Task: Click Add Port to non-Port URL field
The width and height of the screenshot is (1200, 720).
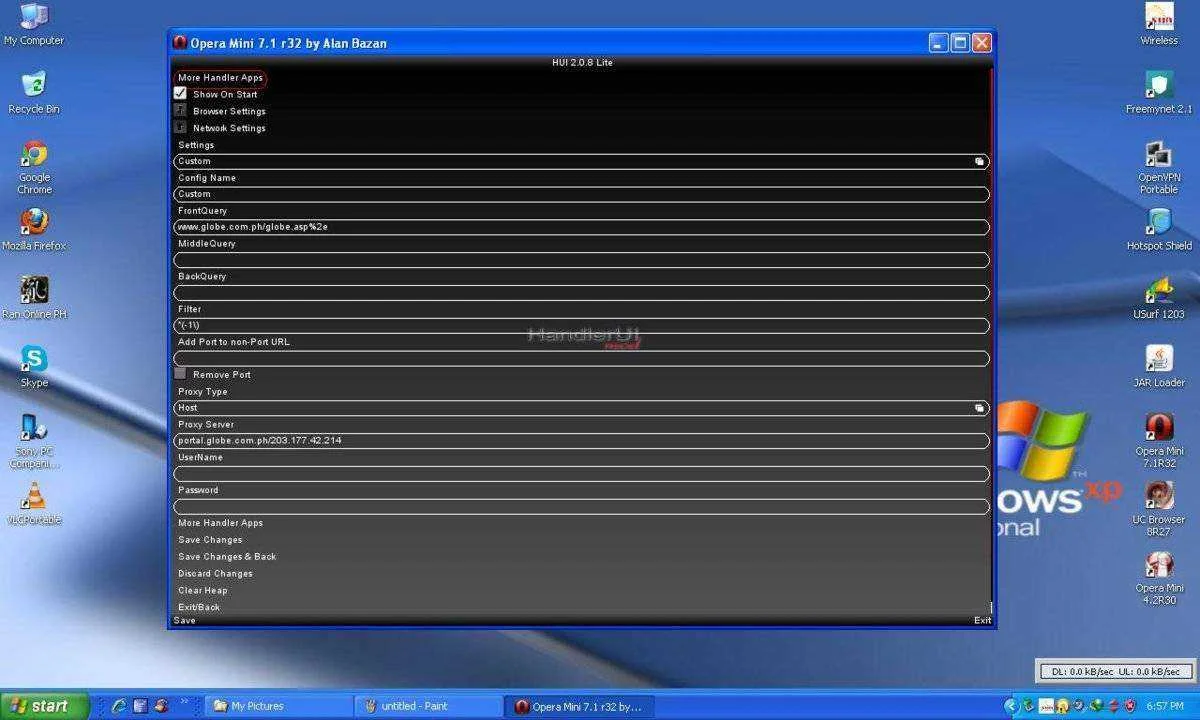Action: (x=581, y=359)
